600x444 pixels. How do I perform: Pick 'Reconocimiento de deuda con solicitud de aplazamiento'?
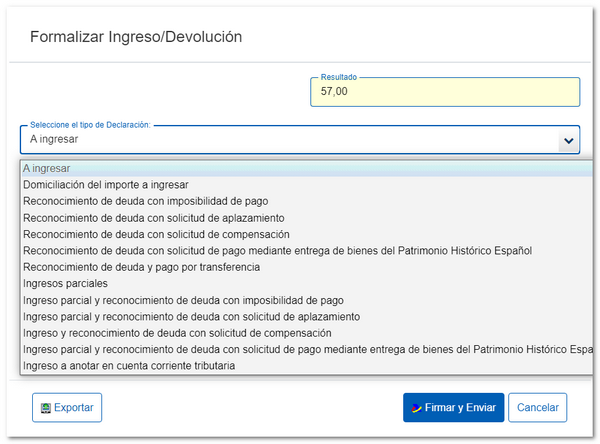pos(153,218)
